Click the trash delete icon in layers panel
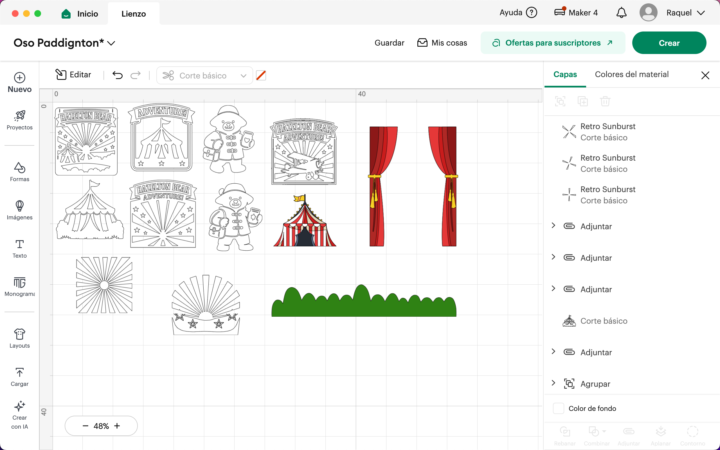720x450 pixels. (605, 101)
